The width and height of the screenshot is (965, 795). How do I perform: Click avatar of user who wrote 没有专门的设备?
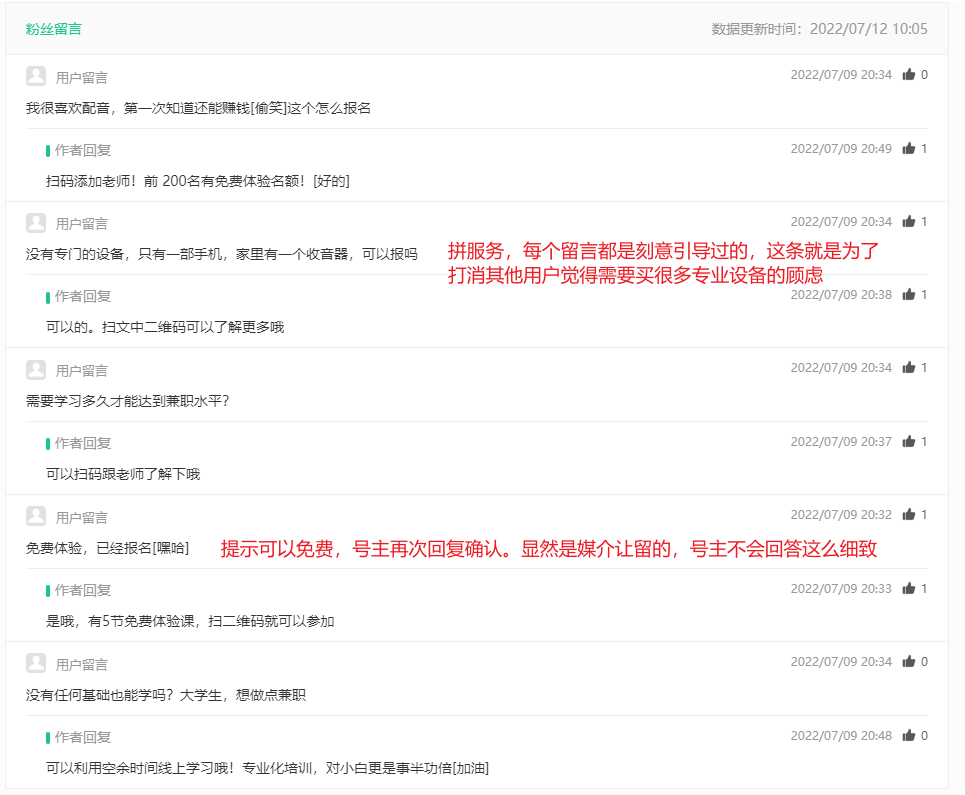tap(36, 223)
